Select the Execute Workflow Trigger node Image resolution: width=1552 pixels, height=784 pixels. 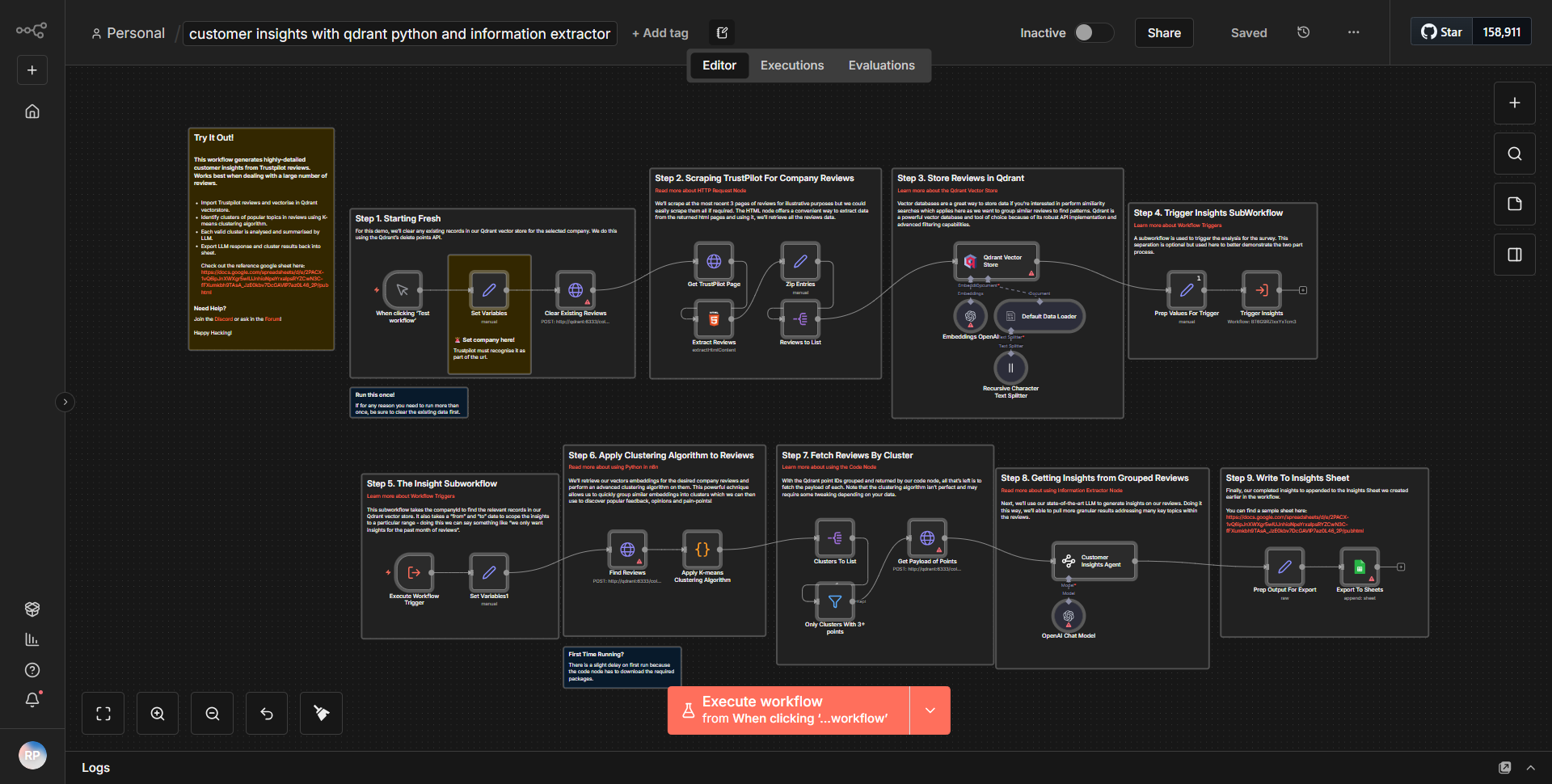coord(414,572)
